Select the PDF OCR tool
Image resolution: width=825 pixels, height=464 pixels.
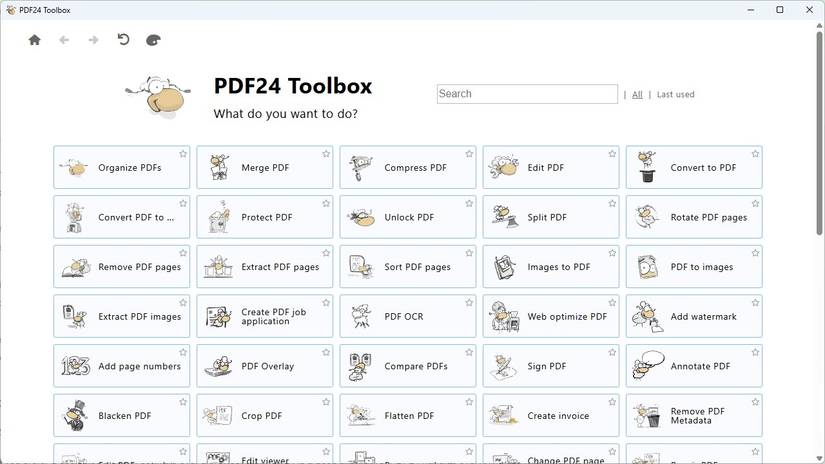point(408,316)
